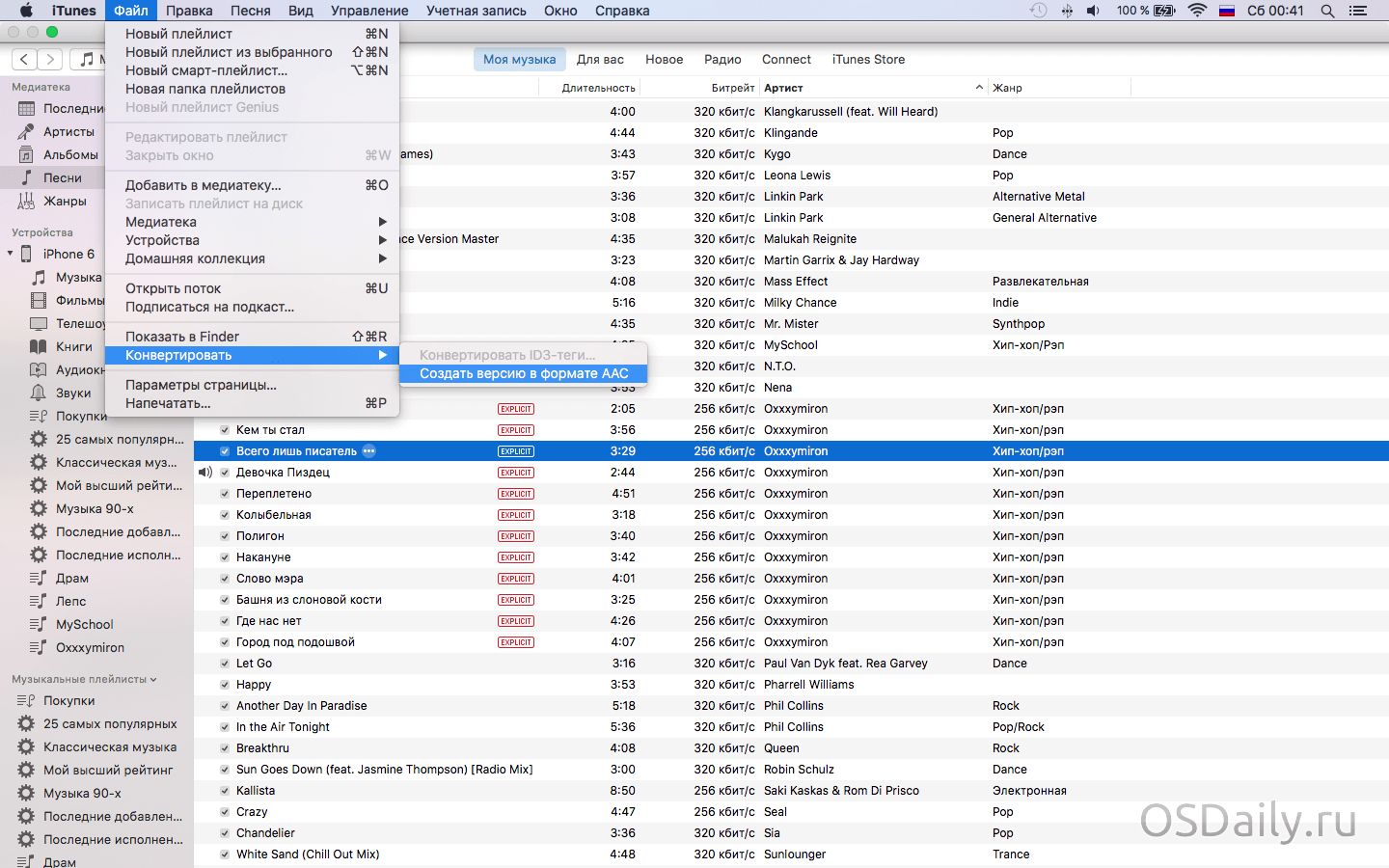Open the Connect tab
The width and height of the screenshot is (1389, 868).
click(x=786, y=59)
